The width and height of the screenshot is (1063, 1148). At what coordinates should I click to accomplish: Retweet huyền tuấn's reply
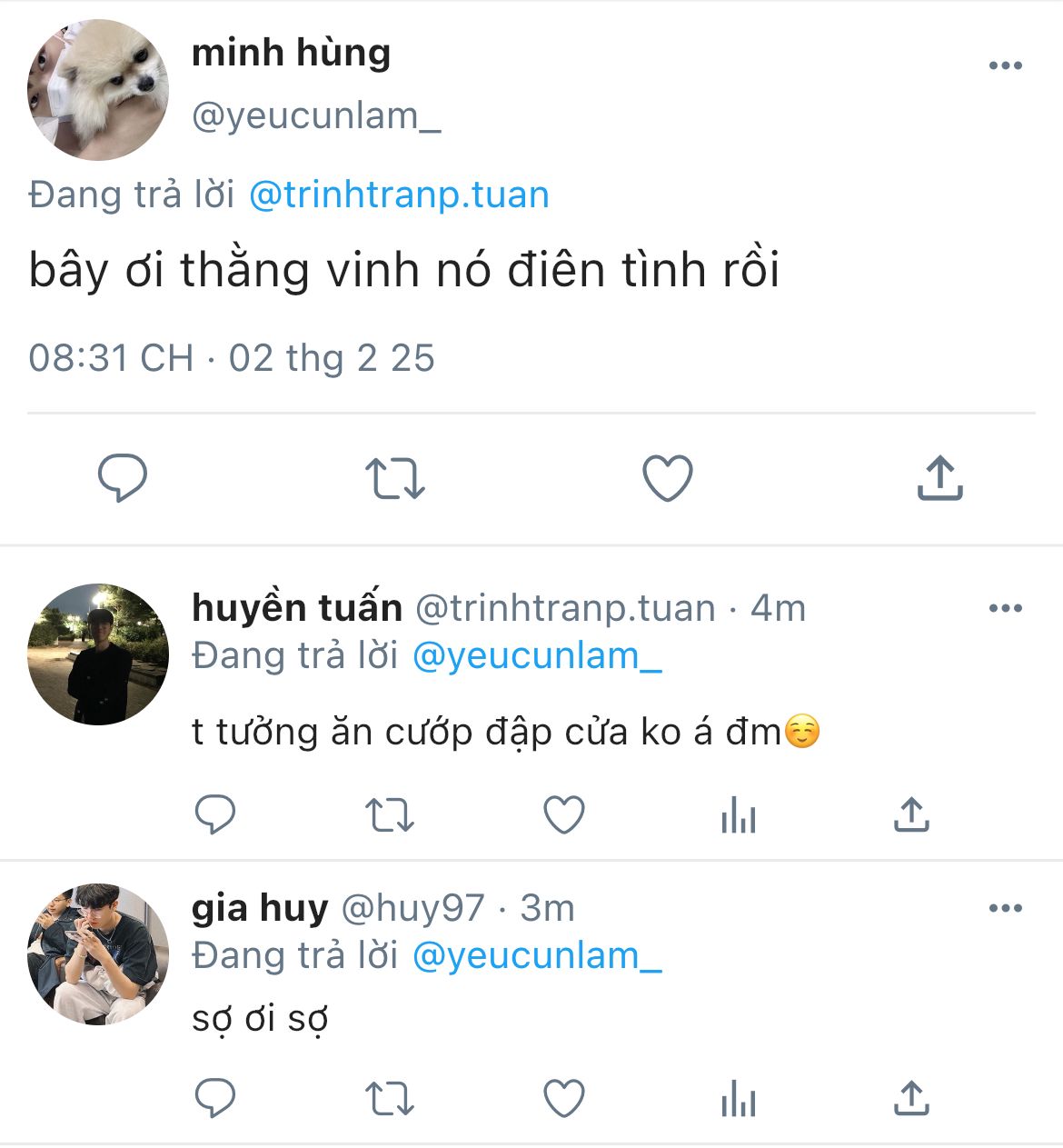pos(390,815)
